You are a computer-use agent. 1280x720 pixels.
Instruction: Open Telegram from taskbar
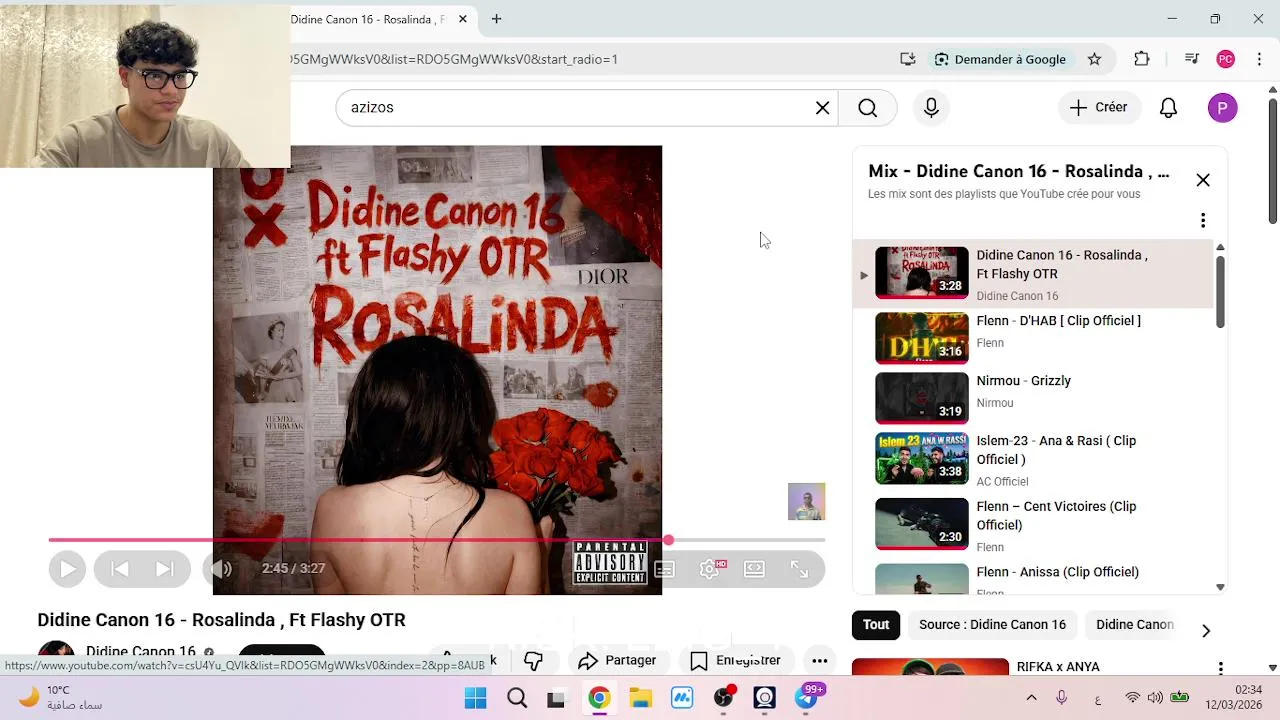tap(806, 698)
